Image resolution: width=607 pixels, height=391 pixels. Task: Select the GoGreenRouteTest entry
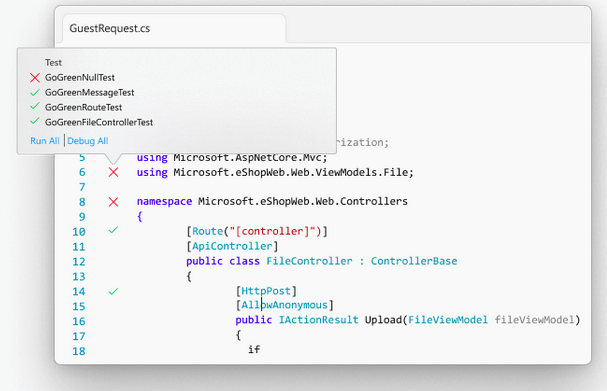[x=83, y=107]
